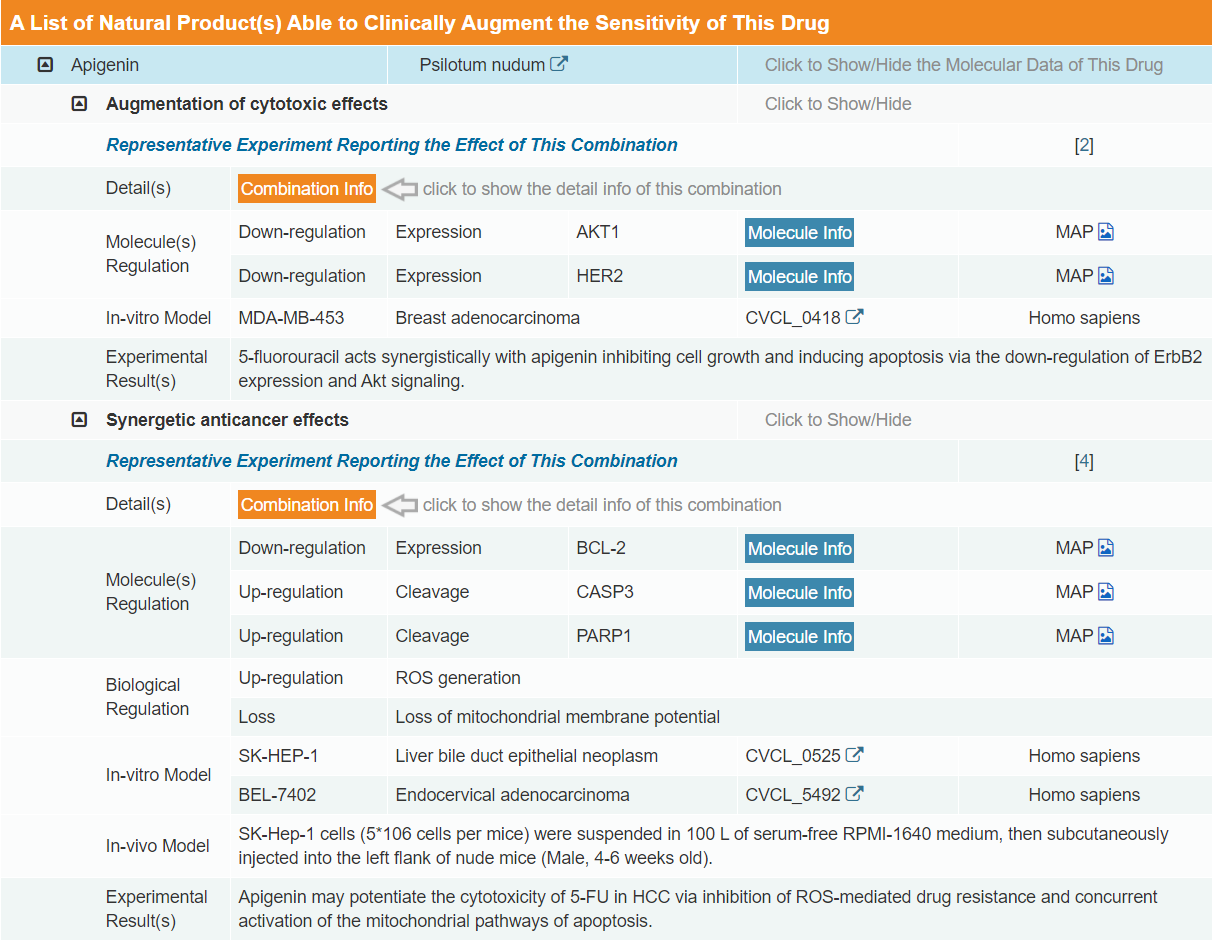Click Show/Hide beside Augmentation of cytotoxic effects
Viewport: 1213px width, 941px height.
[x=838, y=104]
